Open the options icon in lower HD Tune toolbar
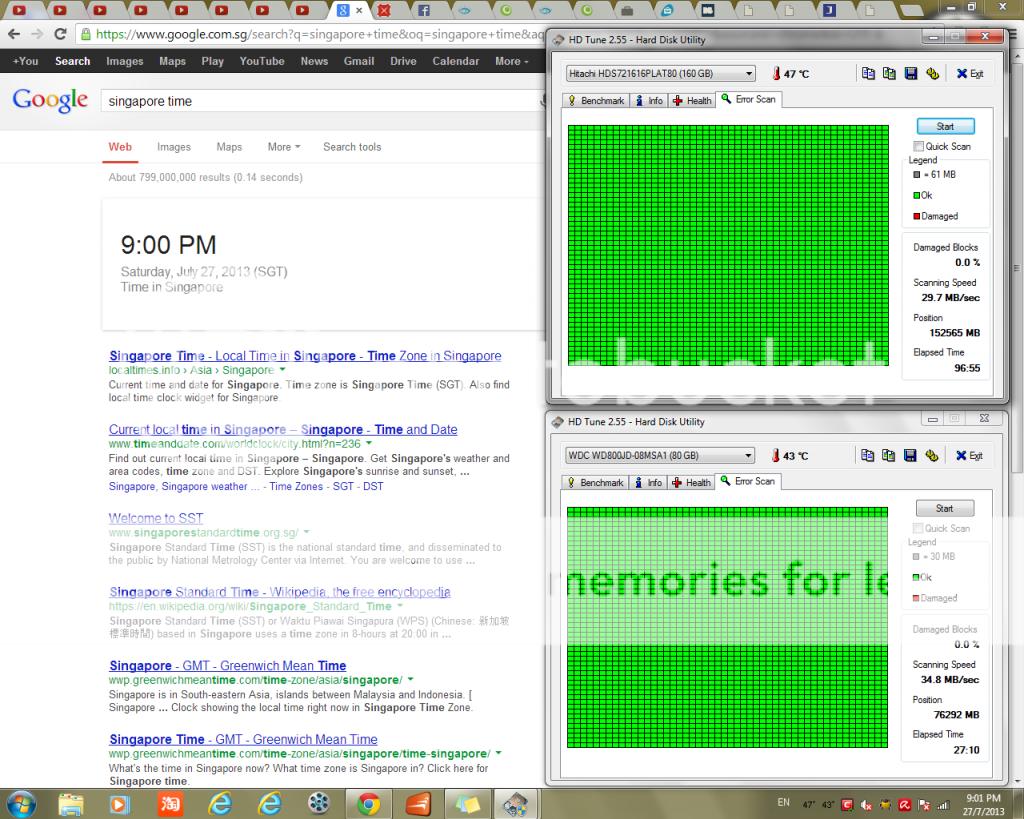 coord(932,455)
